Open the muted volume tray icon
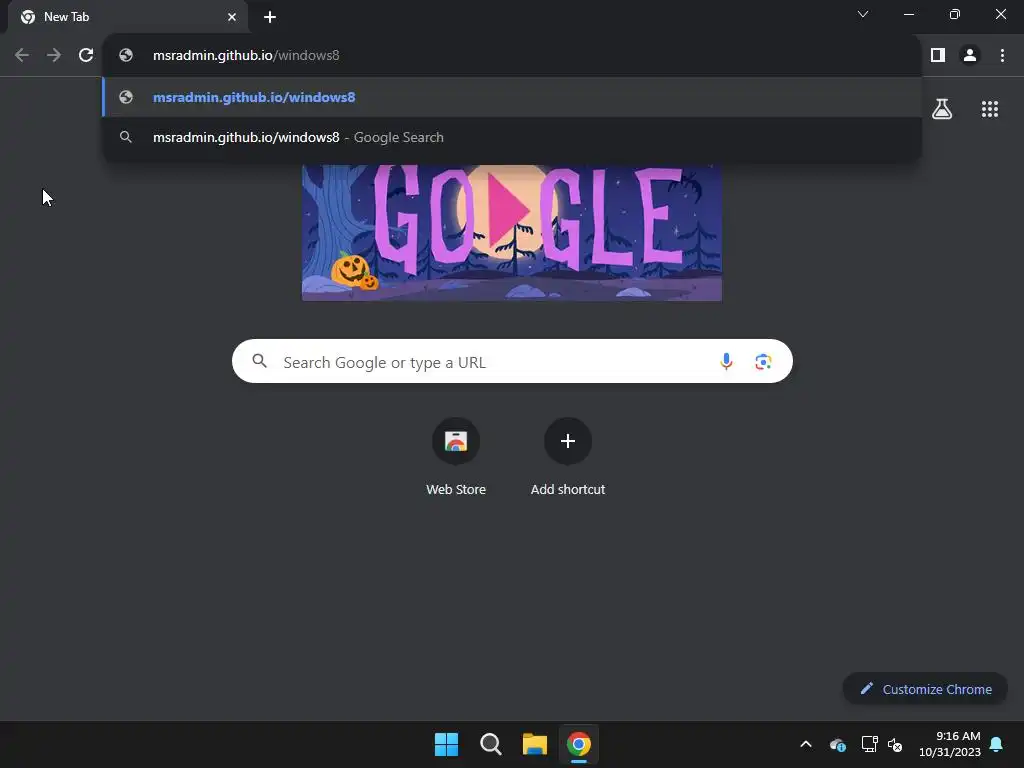Viewport: 1024px width, 768px height. coord(895,744)
